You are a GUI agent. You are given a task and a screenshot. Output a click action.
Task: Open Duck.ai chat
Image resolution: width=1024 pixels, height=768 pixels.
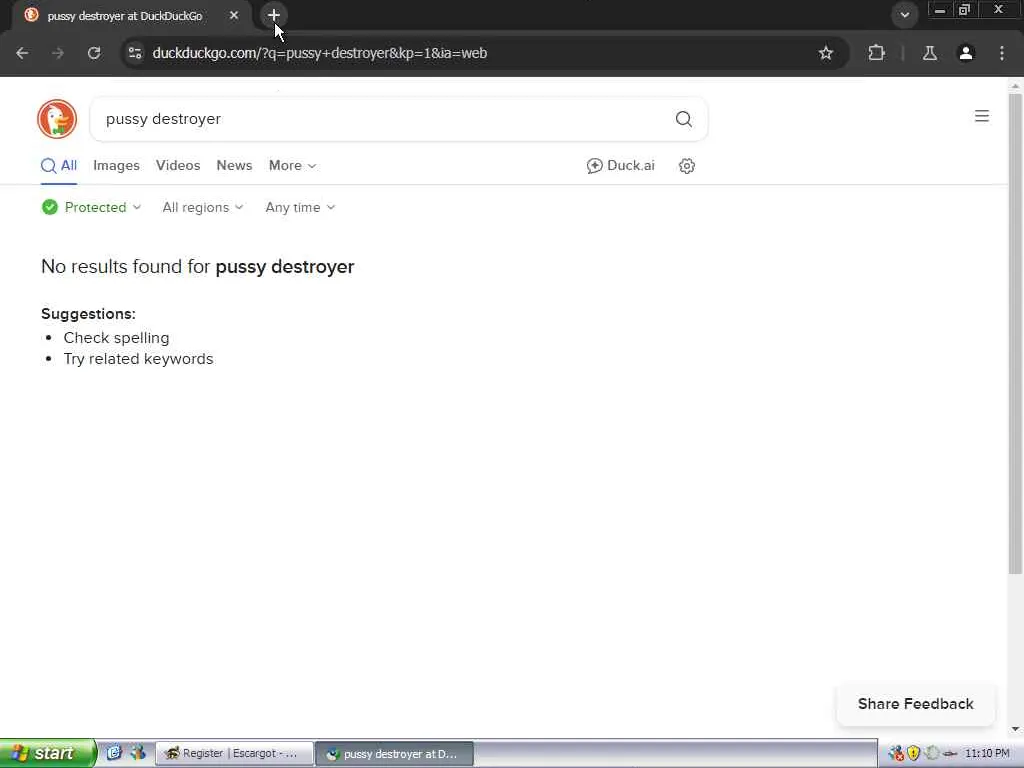coord(620,166)
